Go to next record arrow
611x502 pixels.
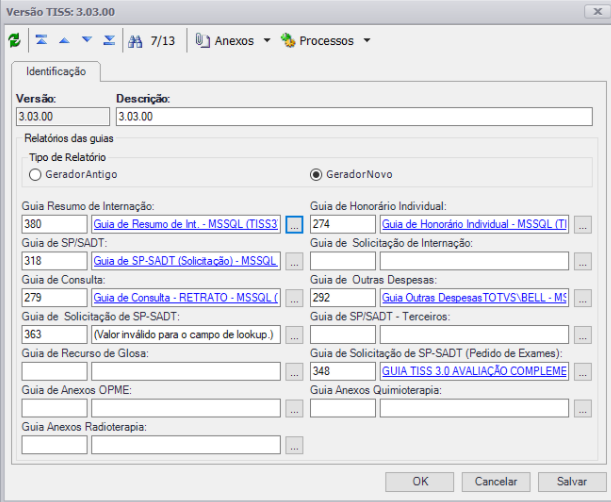(87, 40)
